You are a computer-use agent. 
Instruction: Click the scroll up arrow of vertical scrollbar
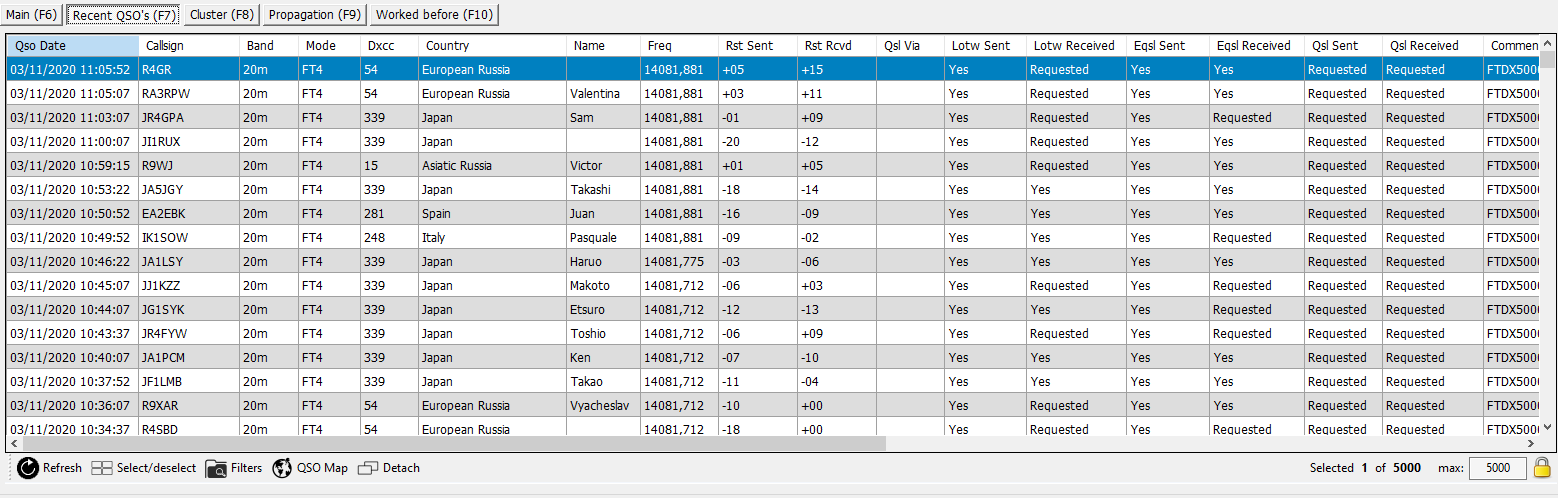[1547, 45]
